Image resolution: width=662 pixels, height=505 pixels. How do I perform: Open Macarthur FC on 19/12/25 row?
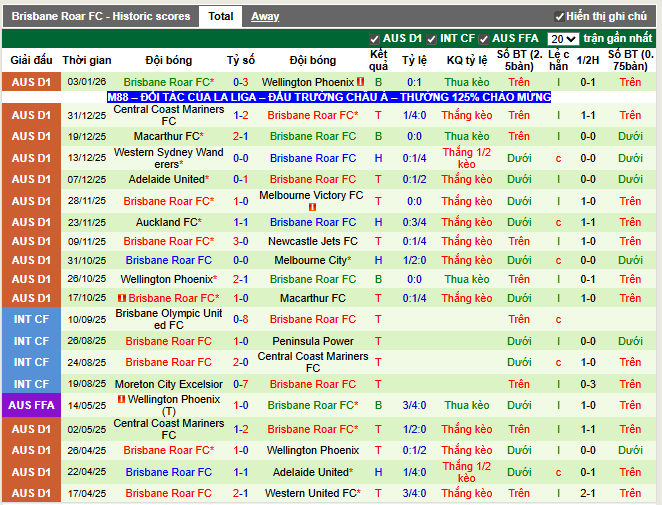tap(166, 136)
